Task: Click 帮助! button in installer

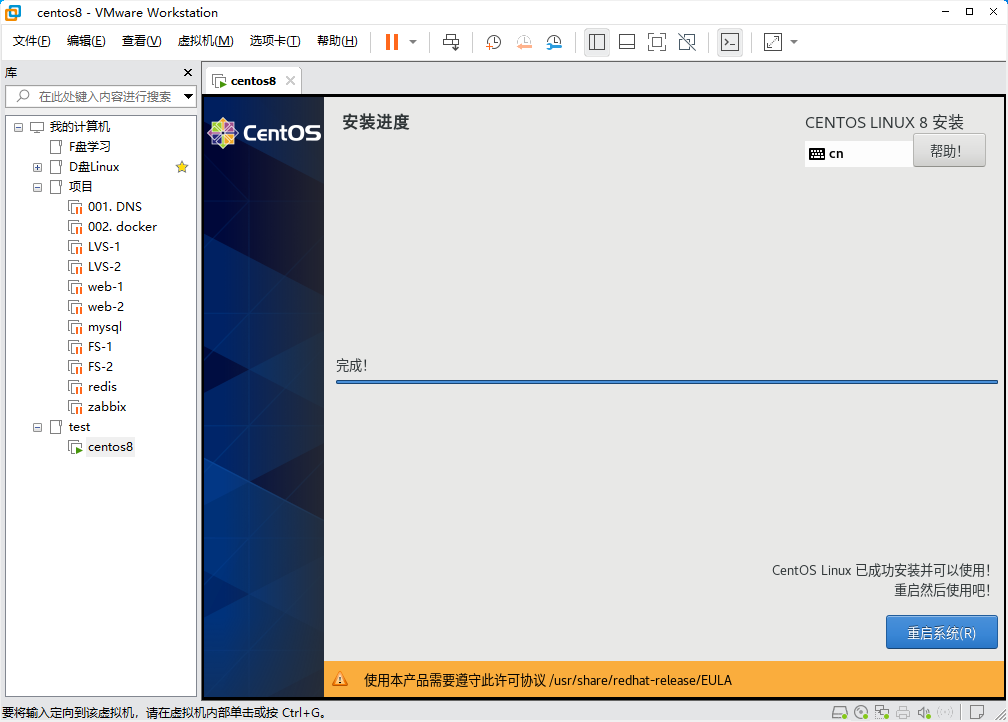Action: pyautogui.click(x=949, y=151)
